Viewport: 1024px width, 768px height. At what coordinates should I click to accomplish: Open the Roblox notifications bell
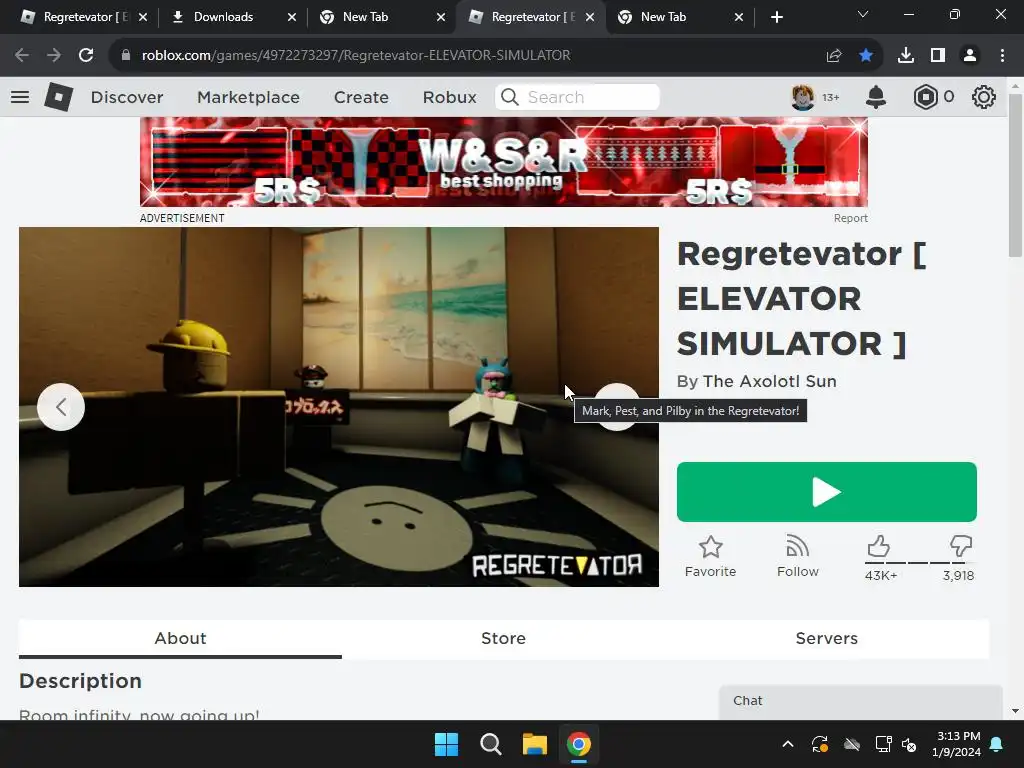pos(876,97)
